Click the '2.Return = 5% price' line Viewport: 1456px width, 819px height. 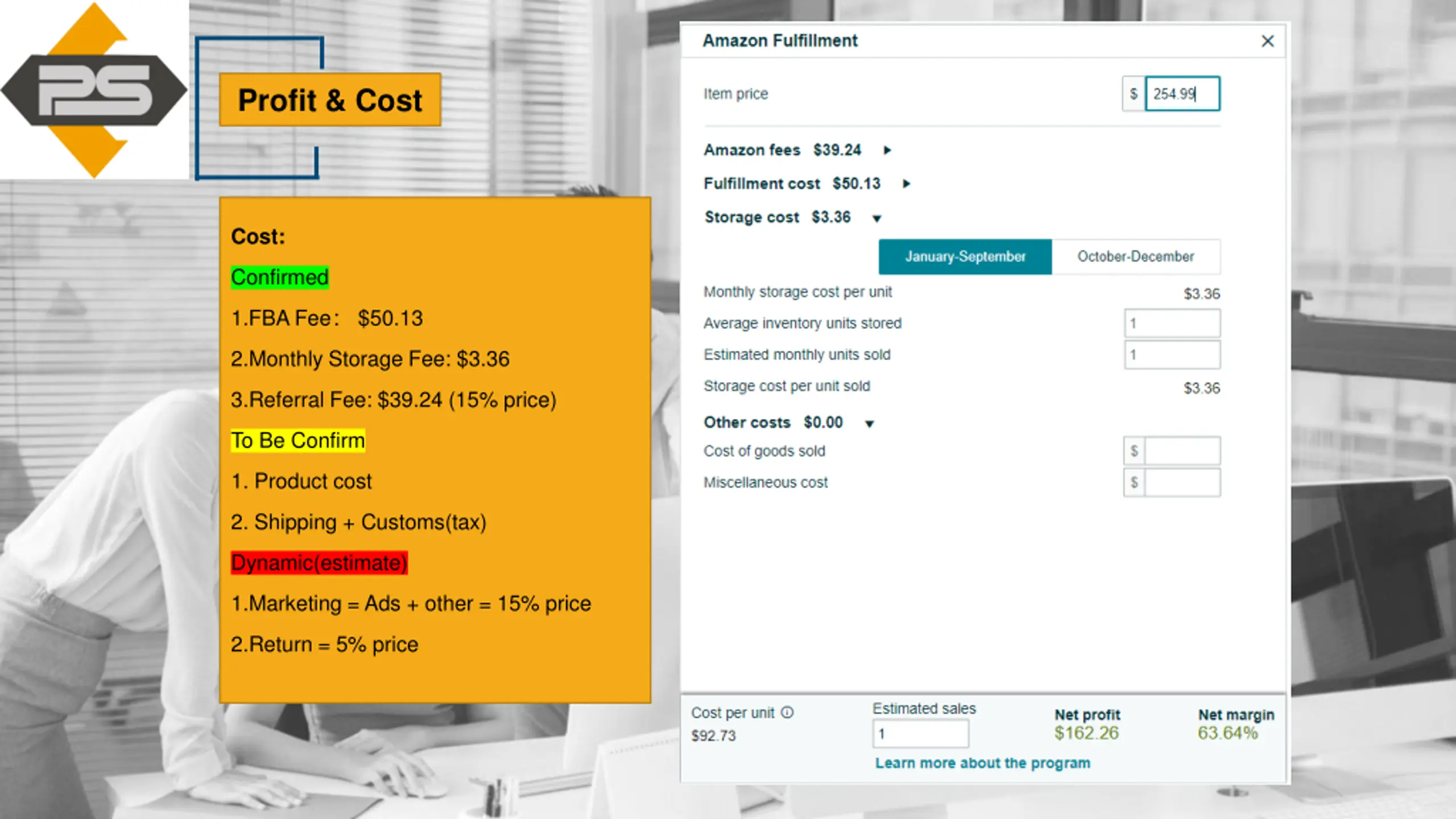click(325, 644)
